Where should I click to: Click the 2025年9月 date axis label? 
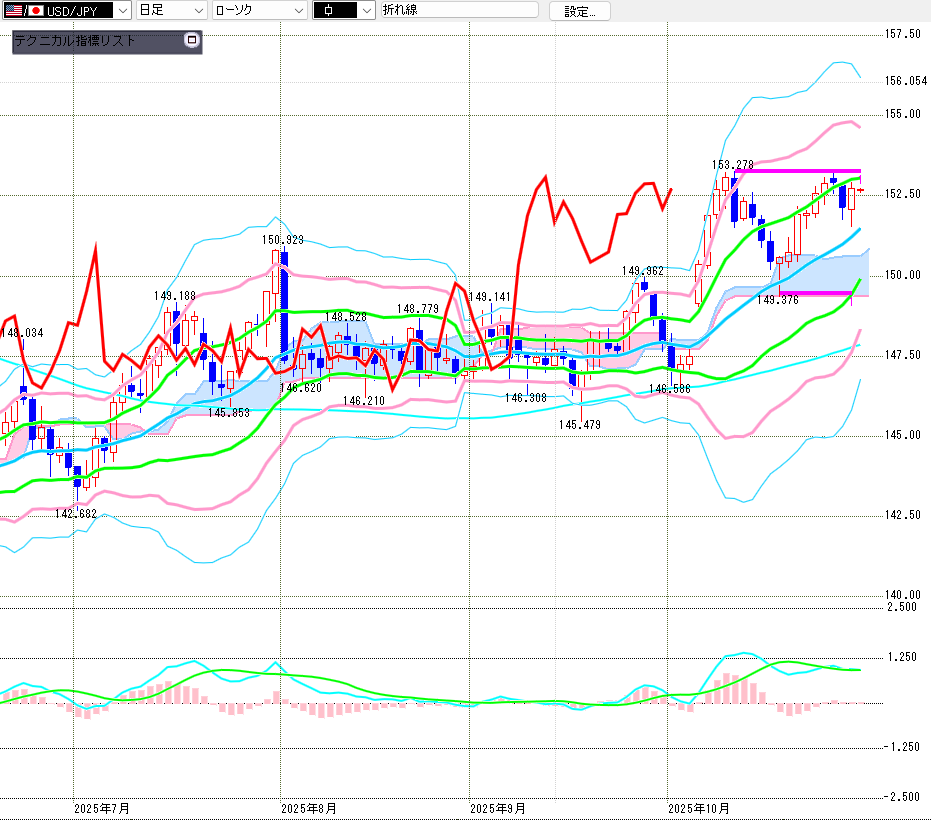coord(497,807)
